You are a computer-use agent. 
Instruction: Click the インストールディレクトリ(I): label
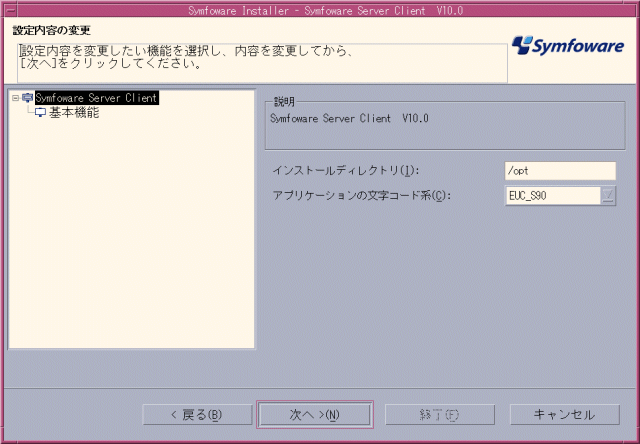point(346,171)
